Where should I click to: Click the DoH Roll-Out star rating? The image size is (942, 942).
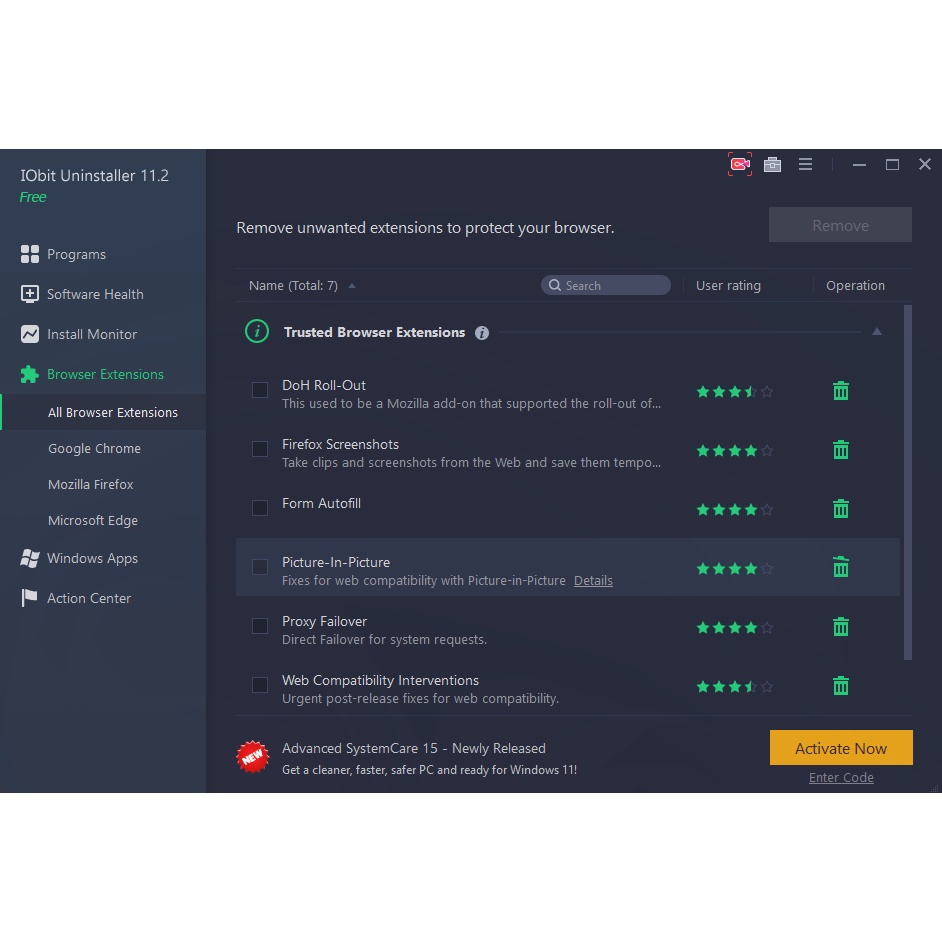coord(734,392)
